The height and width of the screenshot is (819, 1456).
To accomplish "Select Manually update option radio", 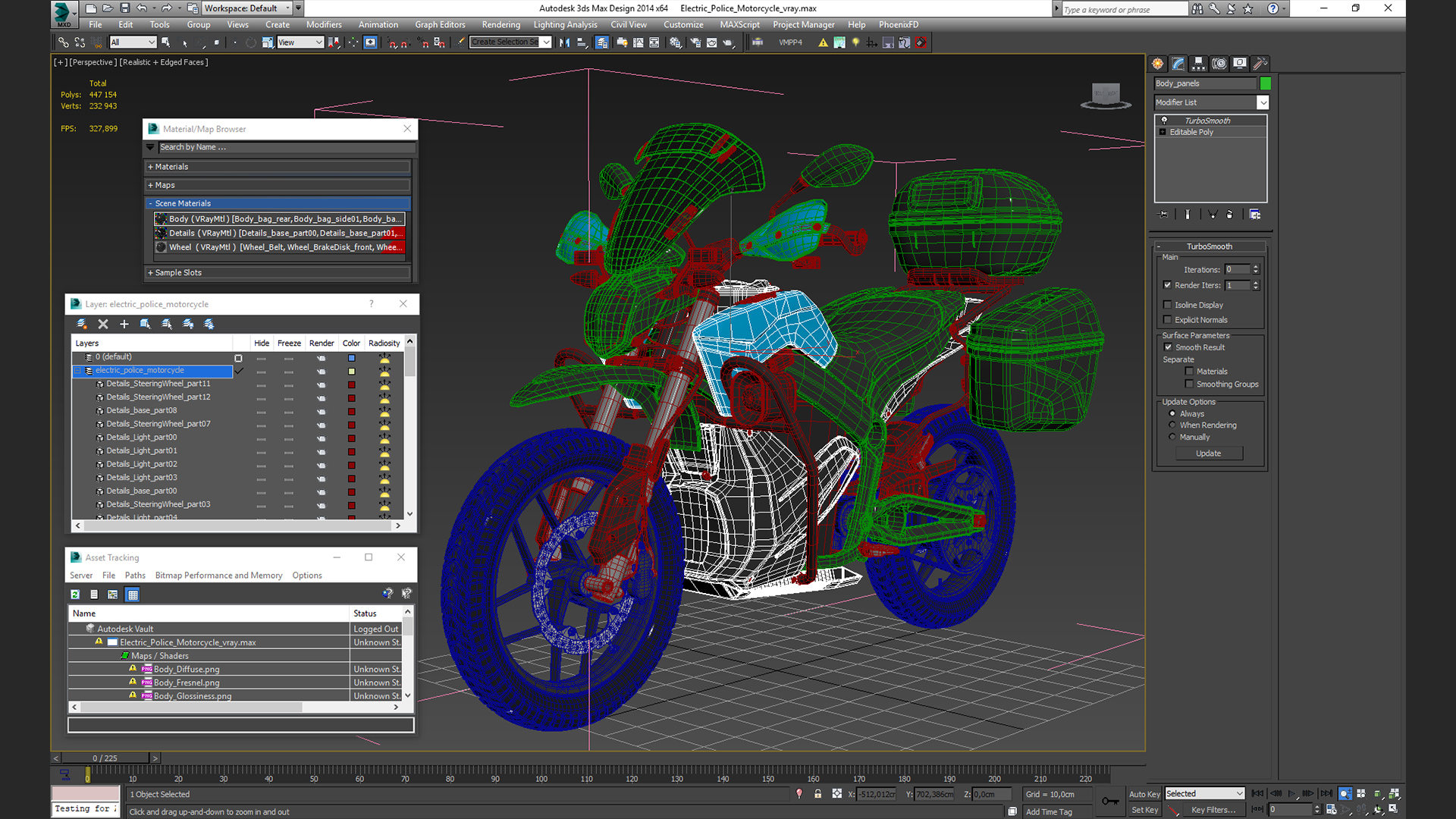I will coord(1172,438).
